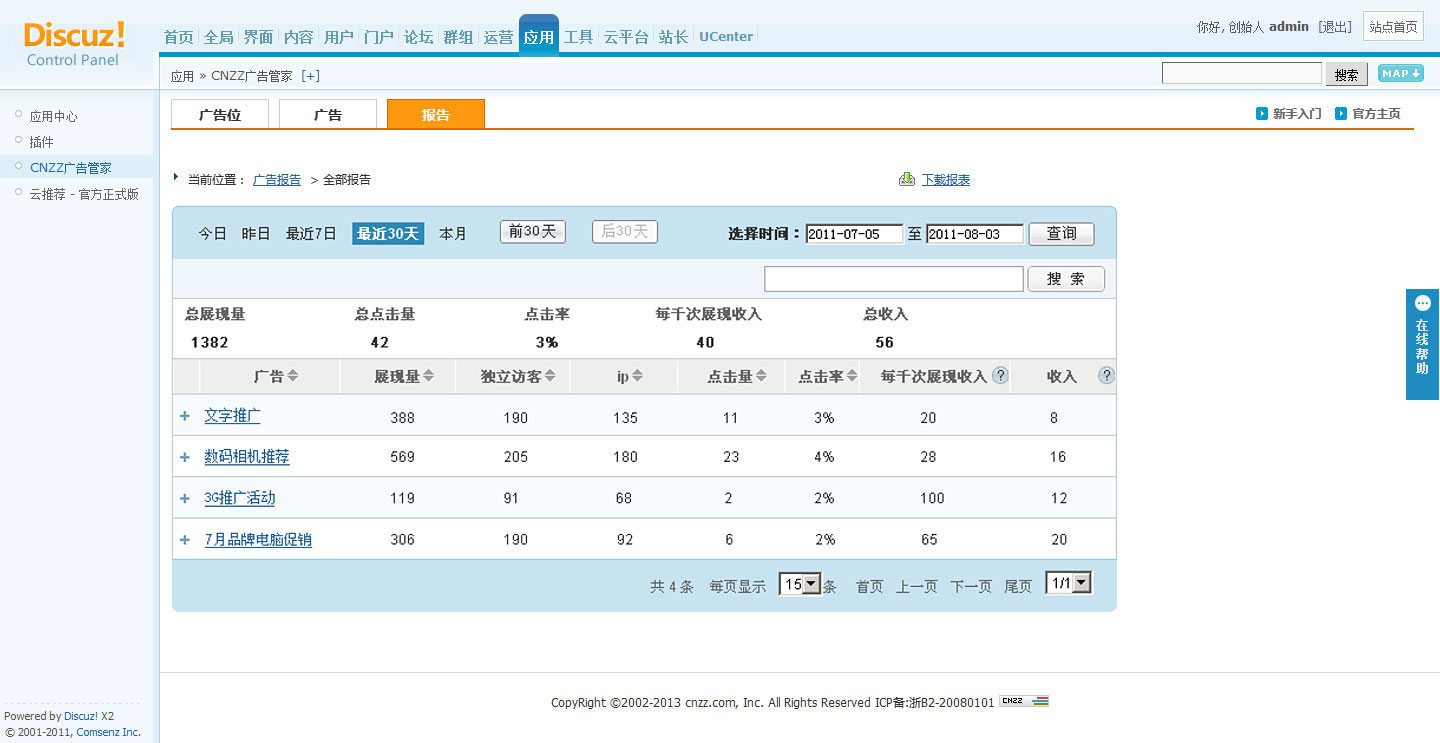Open the 论坛 top menu

tap(418, 37)
